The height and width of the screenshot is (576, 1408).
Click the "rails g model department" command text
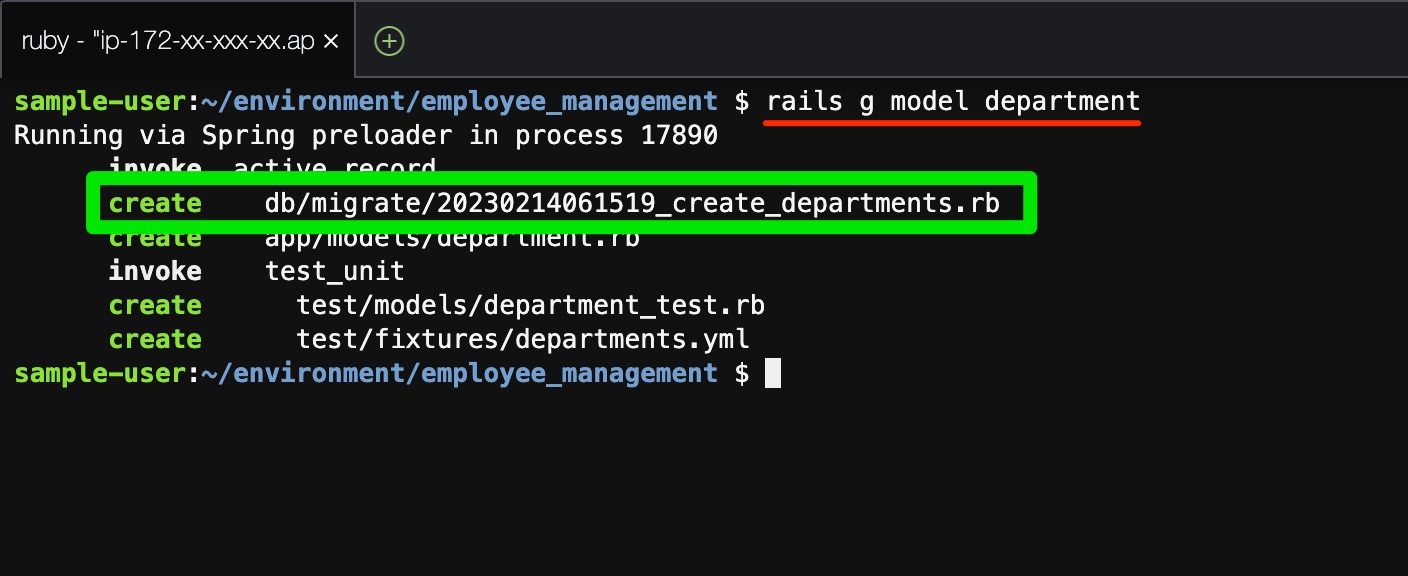[953, 102]
